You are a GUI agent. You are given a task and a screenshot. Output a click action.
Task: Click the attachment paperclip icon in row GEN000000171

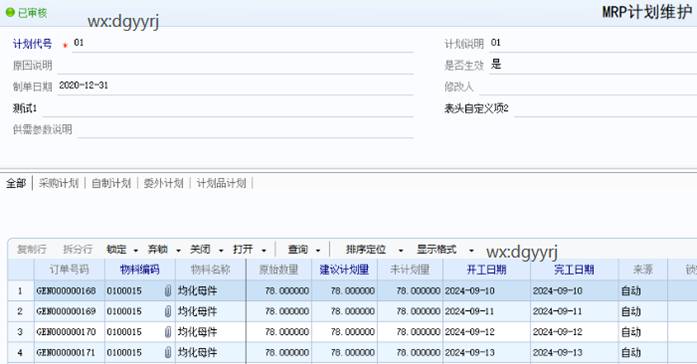168,352
